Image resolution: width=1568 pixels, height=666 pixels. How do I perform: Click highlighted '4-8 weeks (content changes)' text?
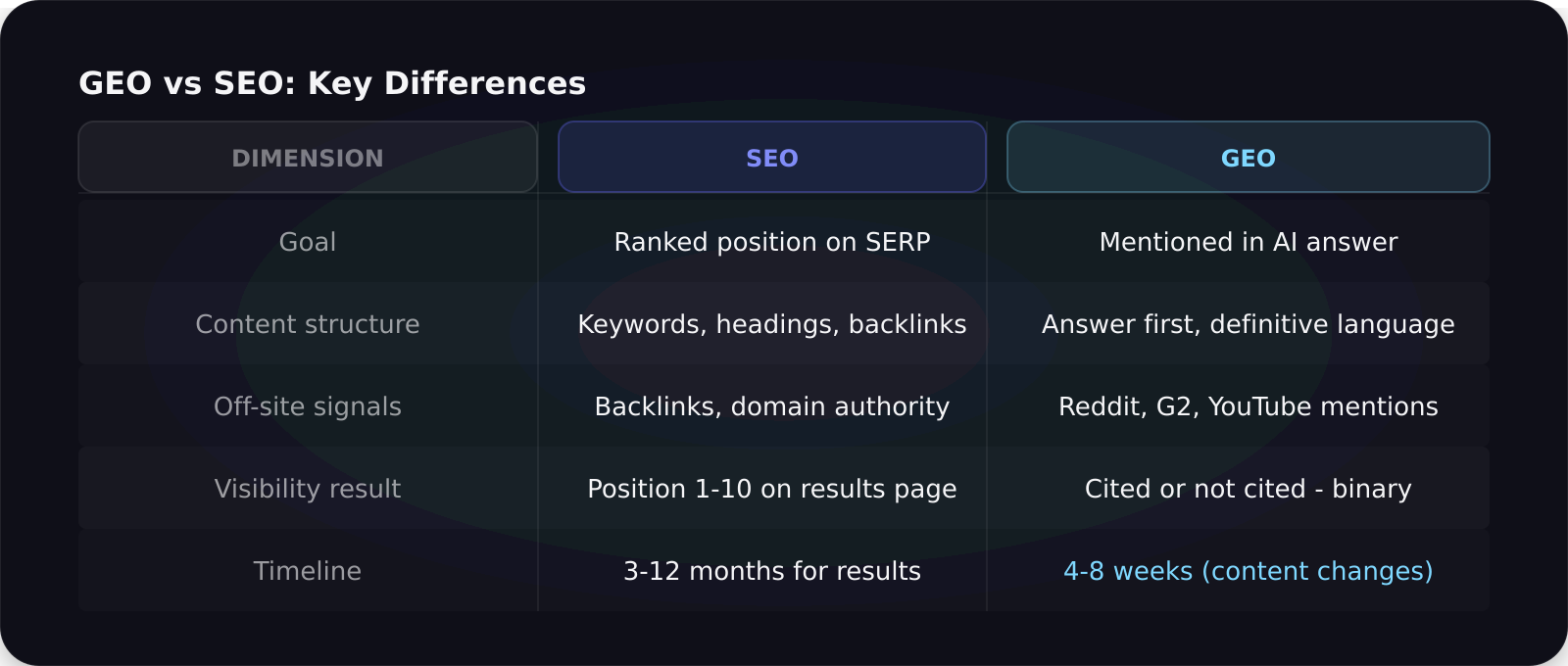1249,571
